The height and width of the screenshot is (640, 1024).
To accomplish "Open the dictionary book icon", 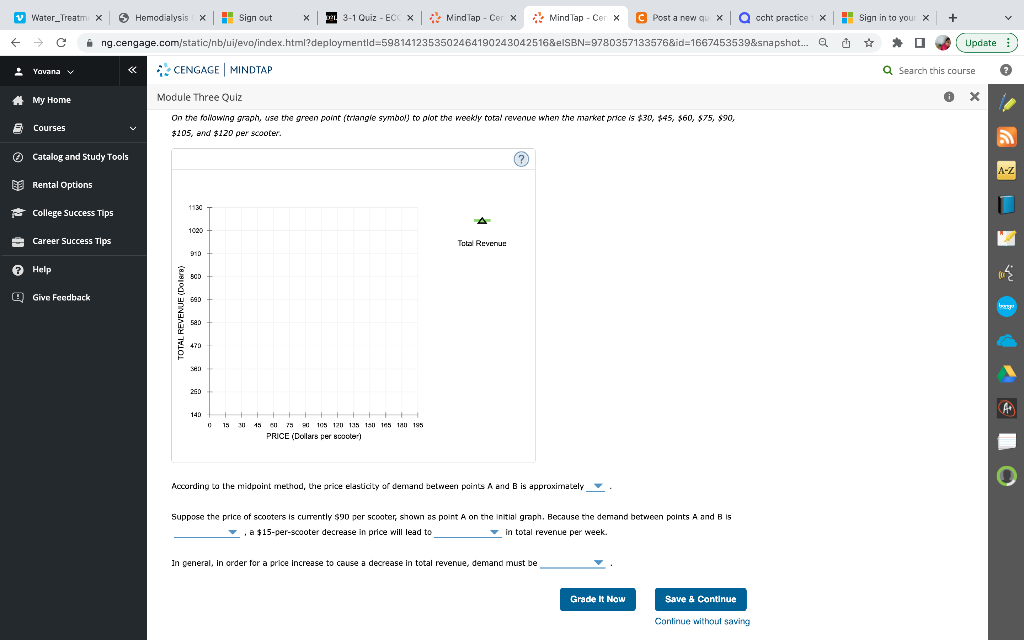I will (x=1007, y=201).
